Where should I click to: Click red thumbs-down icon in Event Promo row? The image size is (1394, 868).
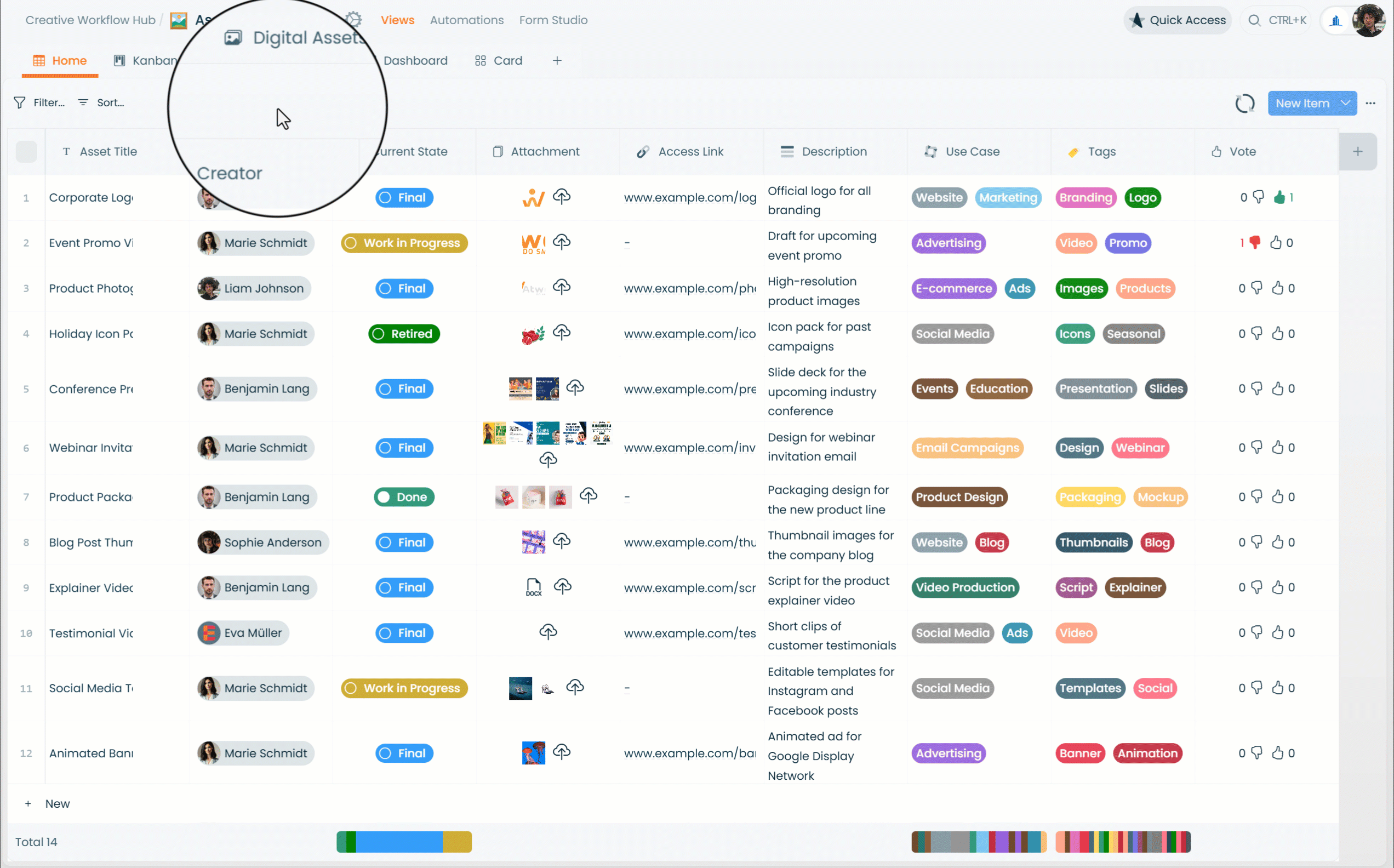(x=1255, y=242)
